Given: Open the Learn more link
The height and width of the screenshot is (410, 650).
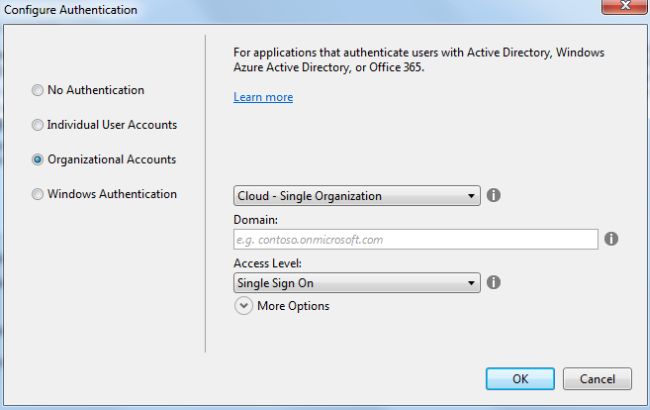Looking at the screenshot, I should (x=263, y=97).
